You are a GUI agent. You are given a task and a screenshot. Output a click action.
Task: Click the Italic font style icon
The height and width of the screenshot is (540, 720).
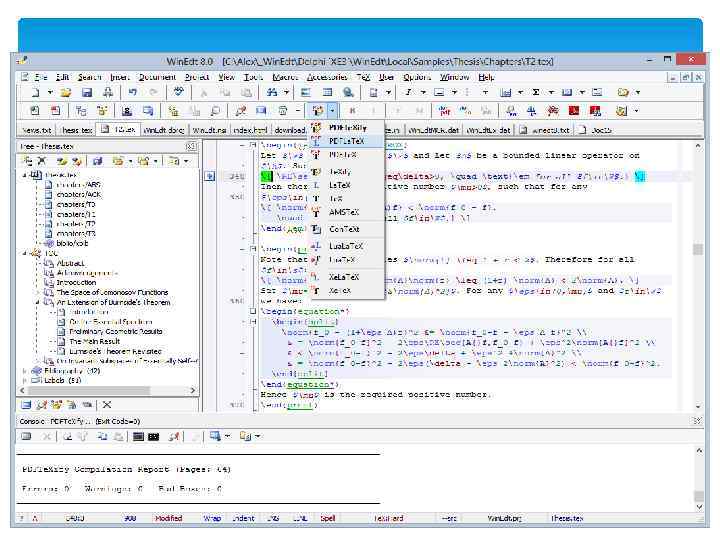pos(408,92)
